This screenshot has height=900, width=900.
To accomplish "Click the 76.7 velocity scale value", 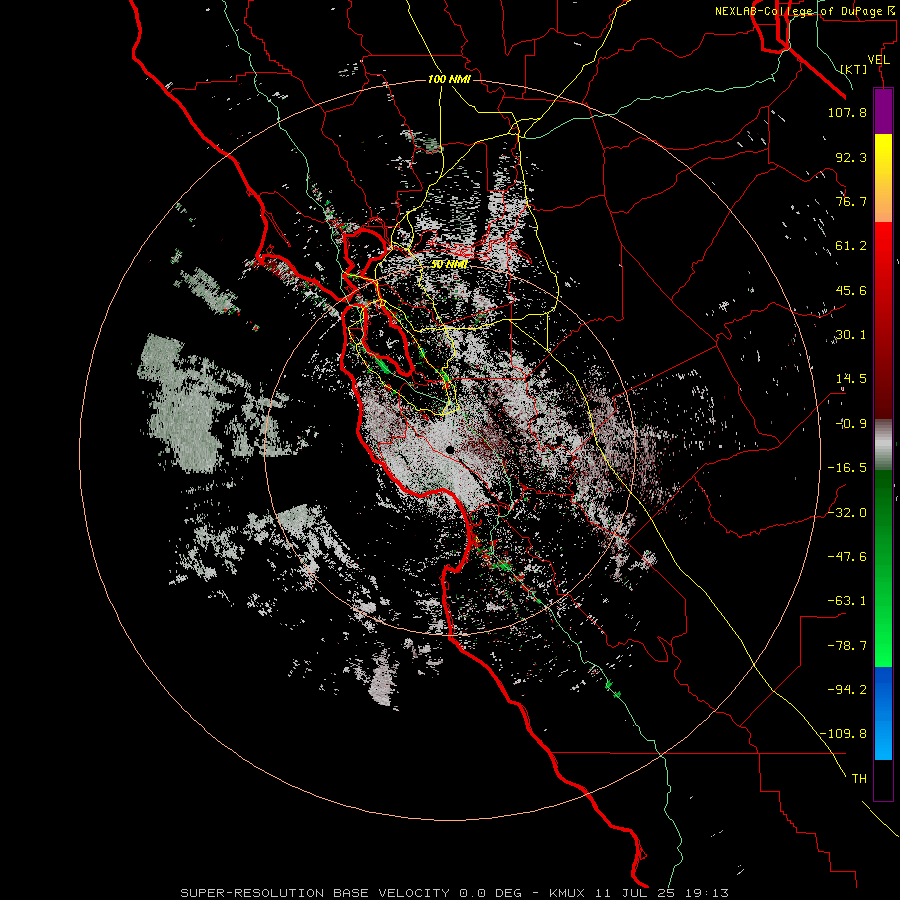I will pos(851,201).
